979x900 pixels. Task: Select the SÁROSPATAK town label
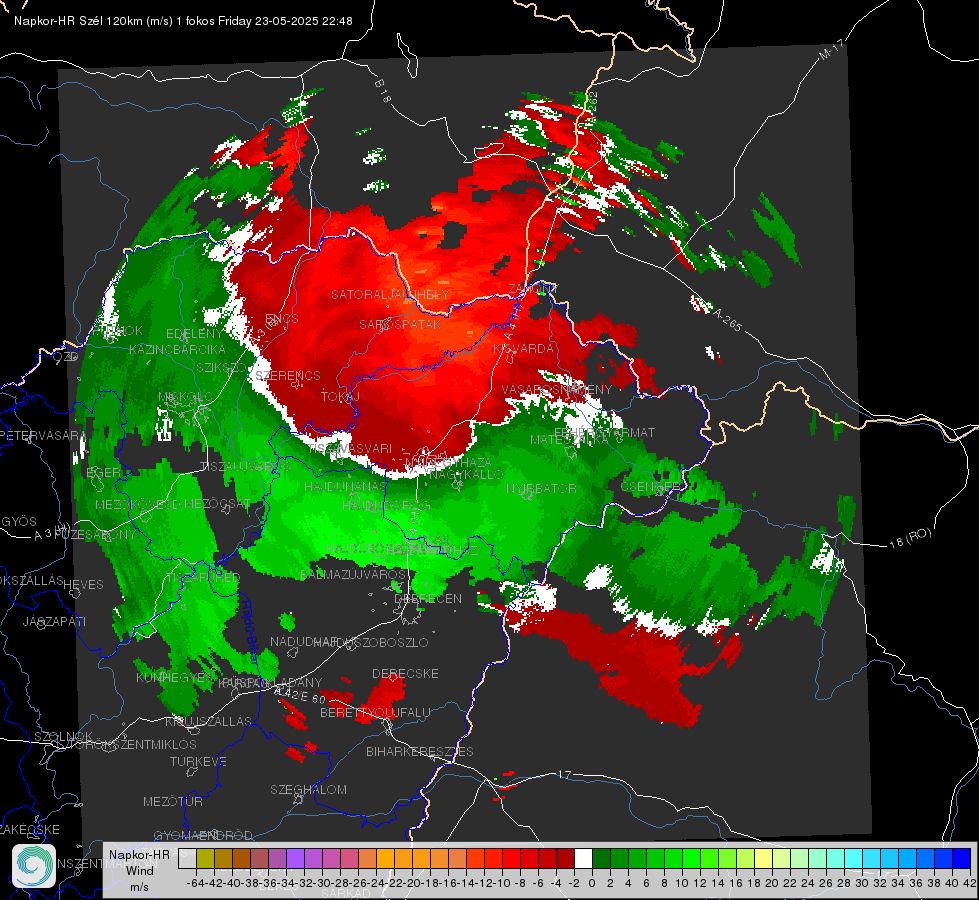[400, 324]
